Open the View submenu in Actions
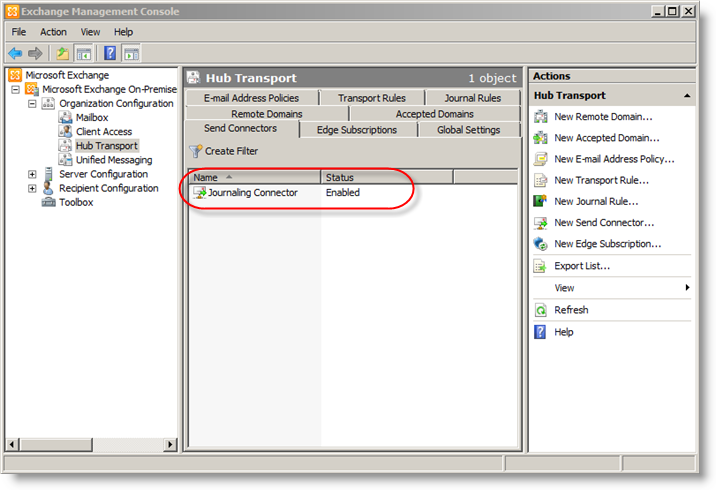Image resolution: width=716 pixels, height=490 pixels. pos(612,288)
